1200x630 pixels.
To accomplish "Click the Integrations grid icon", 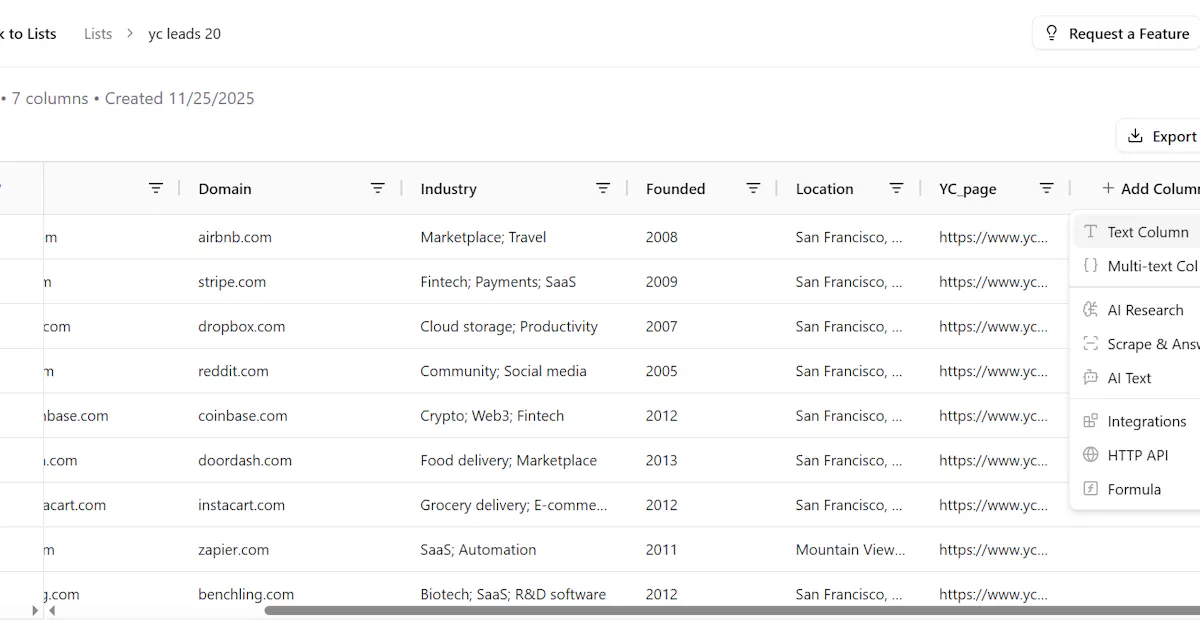I will tap(1090, 421).
